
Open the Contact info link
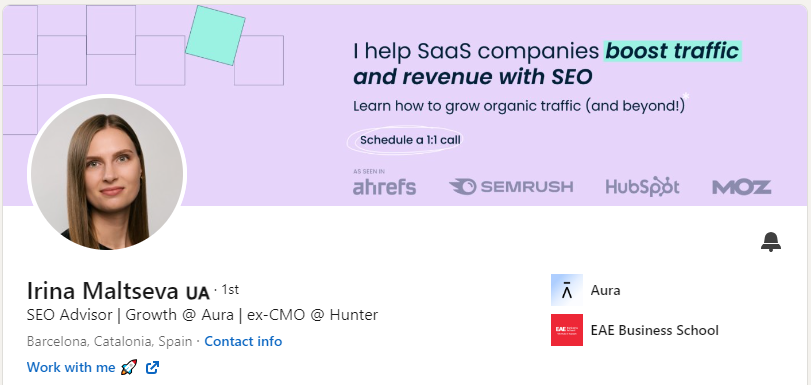[243, 342]
